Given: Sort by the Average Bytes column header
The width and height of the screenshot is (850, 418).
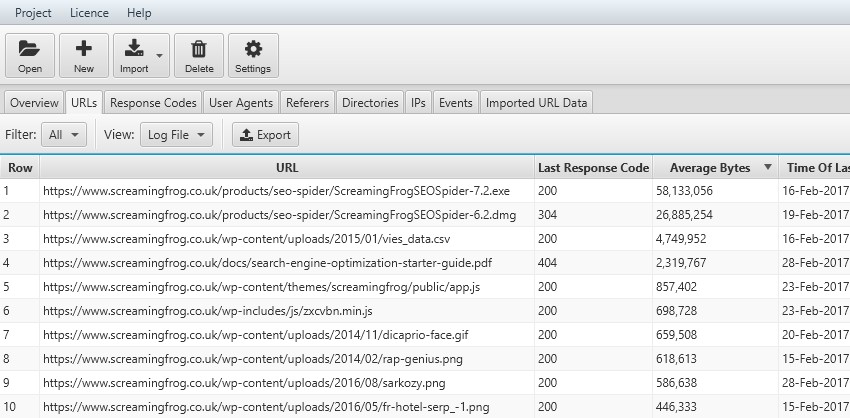Looking at the screenshot, I should click(x=709, y=168).
